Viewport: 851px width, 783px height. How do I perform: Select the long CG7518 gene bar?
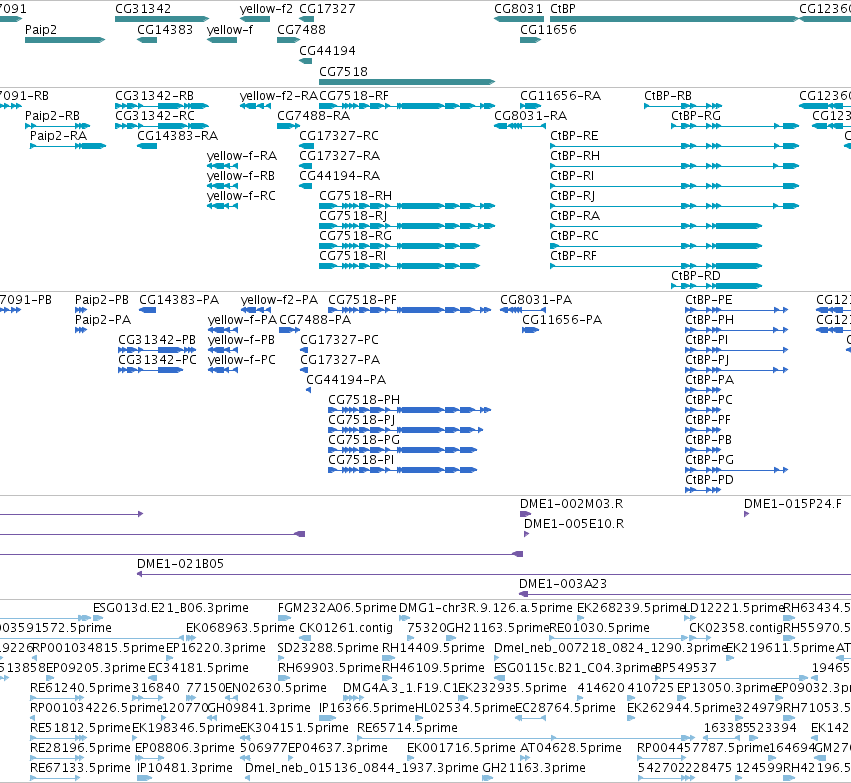pyautogui.click(x=407, y=82)
